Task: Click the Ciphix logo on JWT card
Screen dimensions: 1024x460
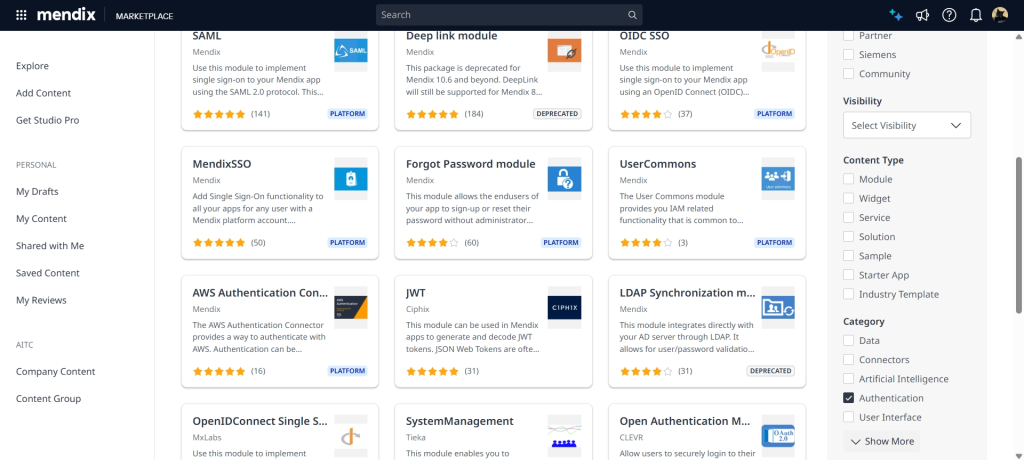Action: [564, 308]
